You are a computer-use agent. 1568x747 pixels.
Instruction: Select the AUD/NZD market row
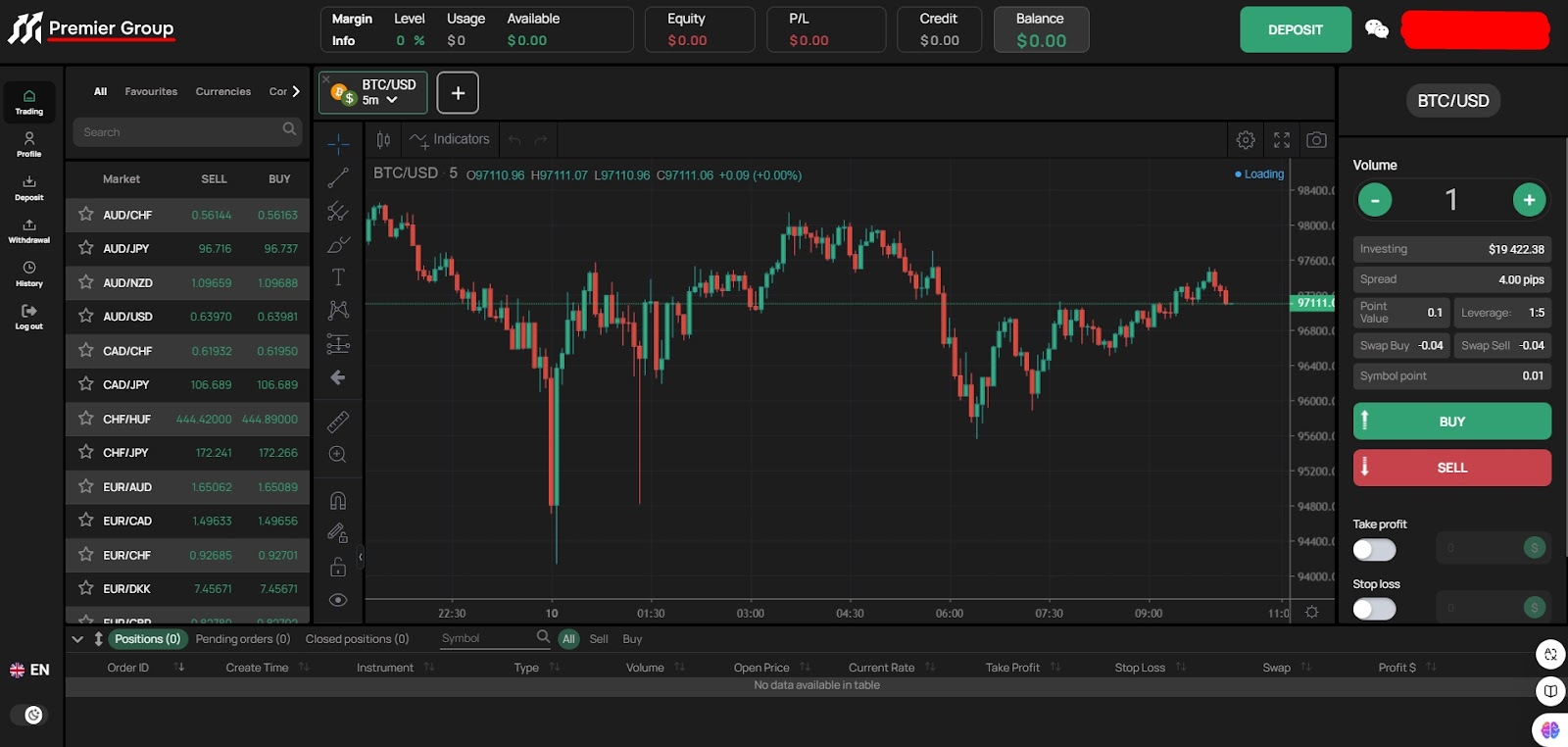pyautogui.click(x=188, y=282)
